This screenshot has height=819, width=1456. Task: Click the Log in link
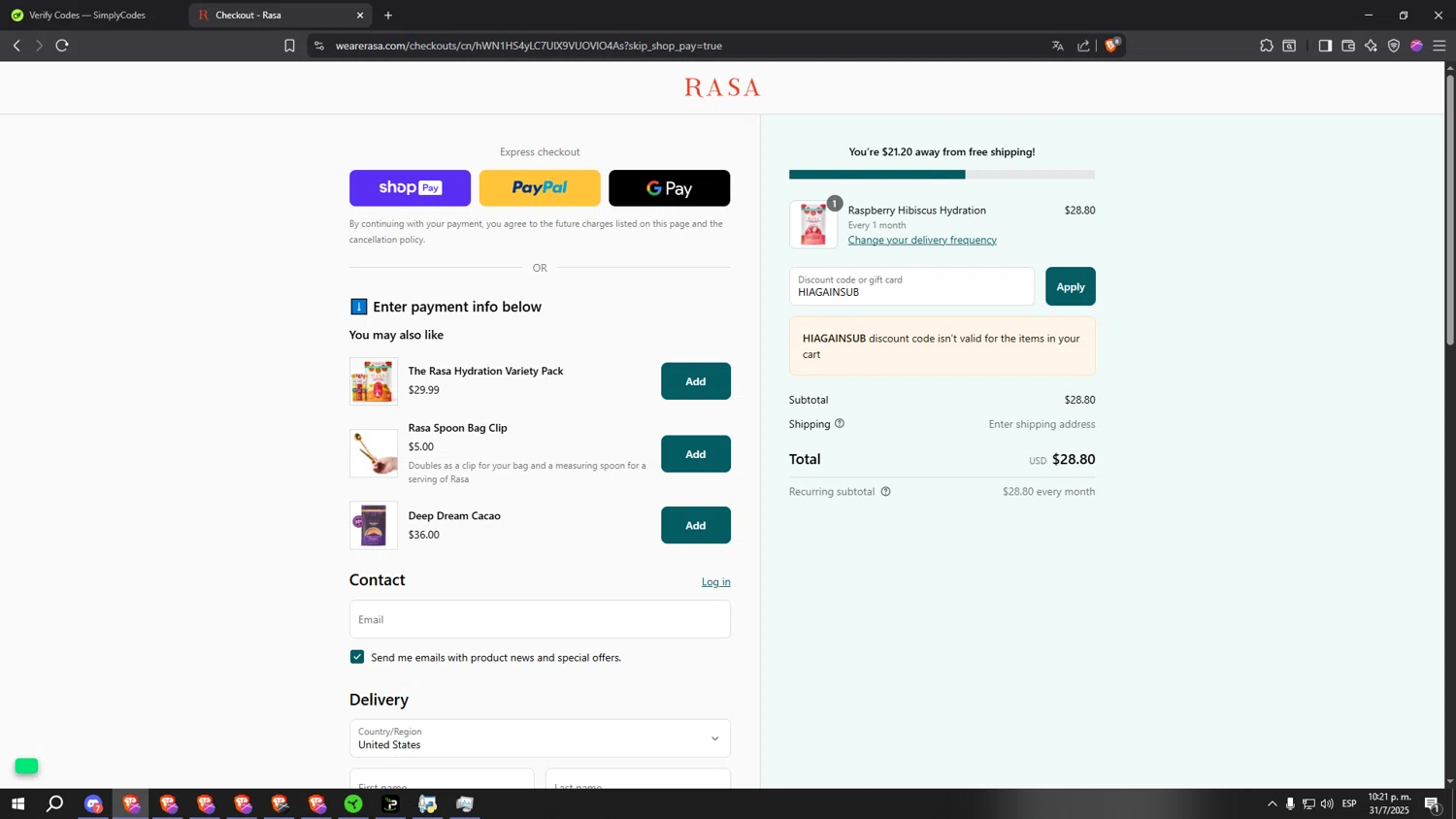tap(716, 582)
